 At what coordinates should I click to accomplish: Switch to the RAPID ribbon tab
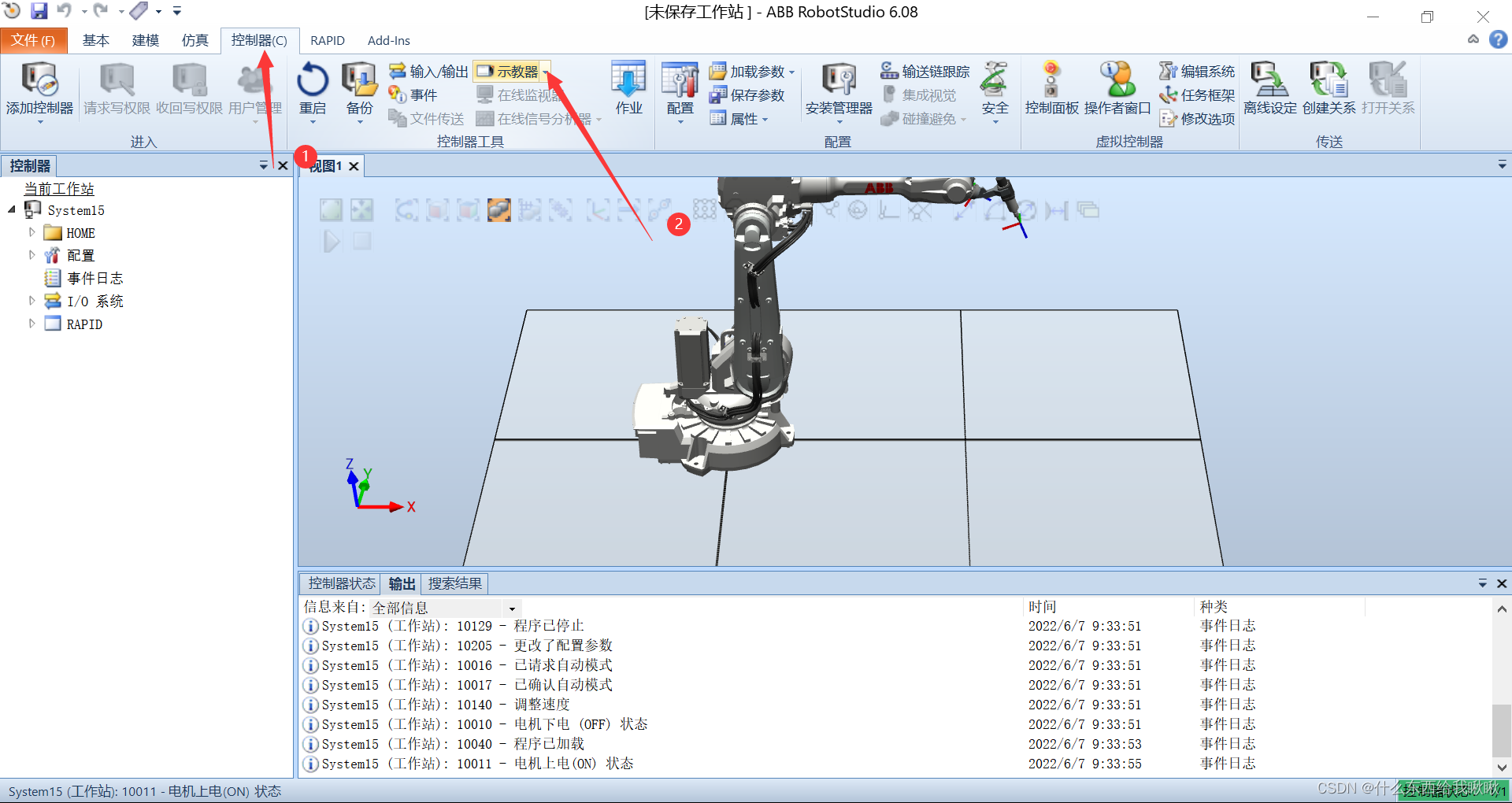(328, 40)
